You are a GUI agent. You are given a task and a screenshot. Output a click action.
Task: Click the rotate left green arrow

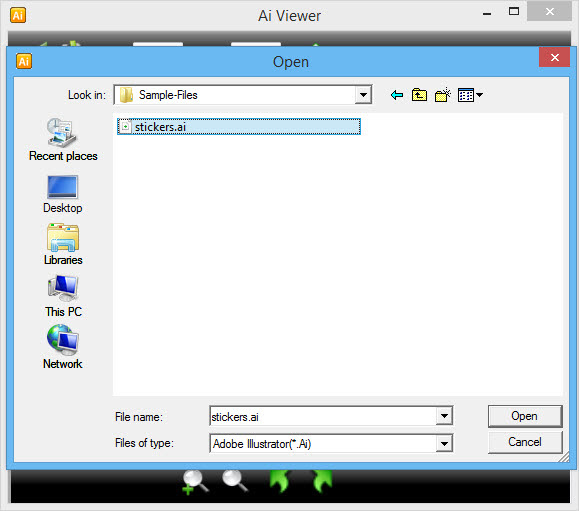[280, 481]
